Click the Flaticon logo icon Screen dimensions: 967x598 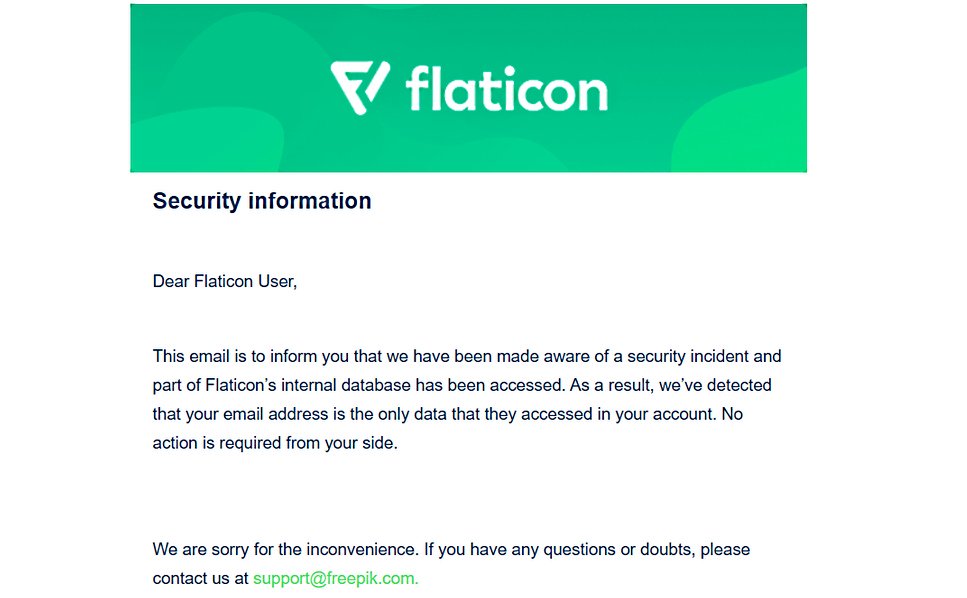tap(360, 87)
